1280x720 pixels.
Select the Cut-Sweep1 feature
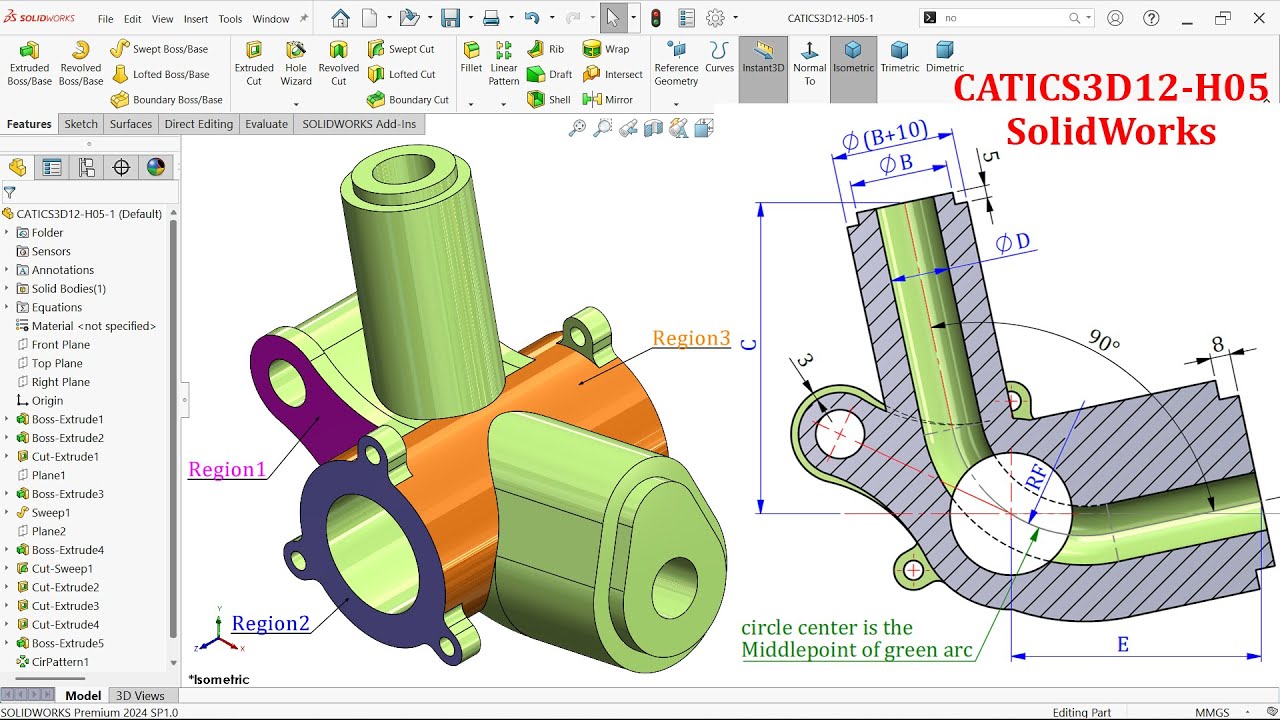(64, 569)
